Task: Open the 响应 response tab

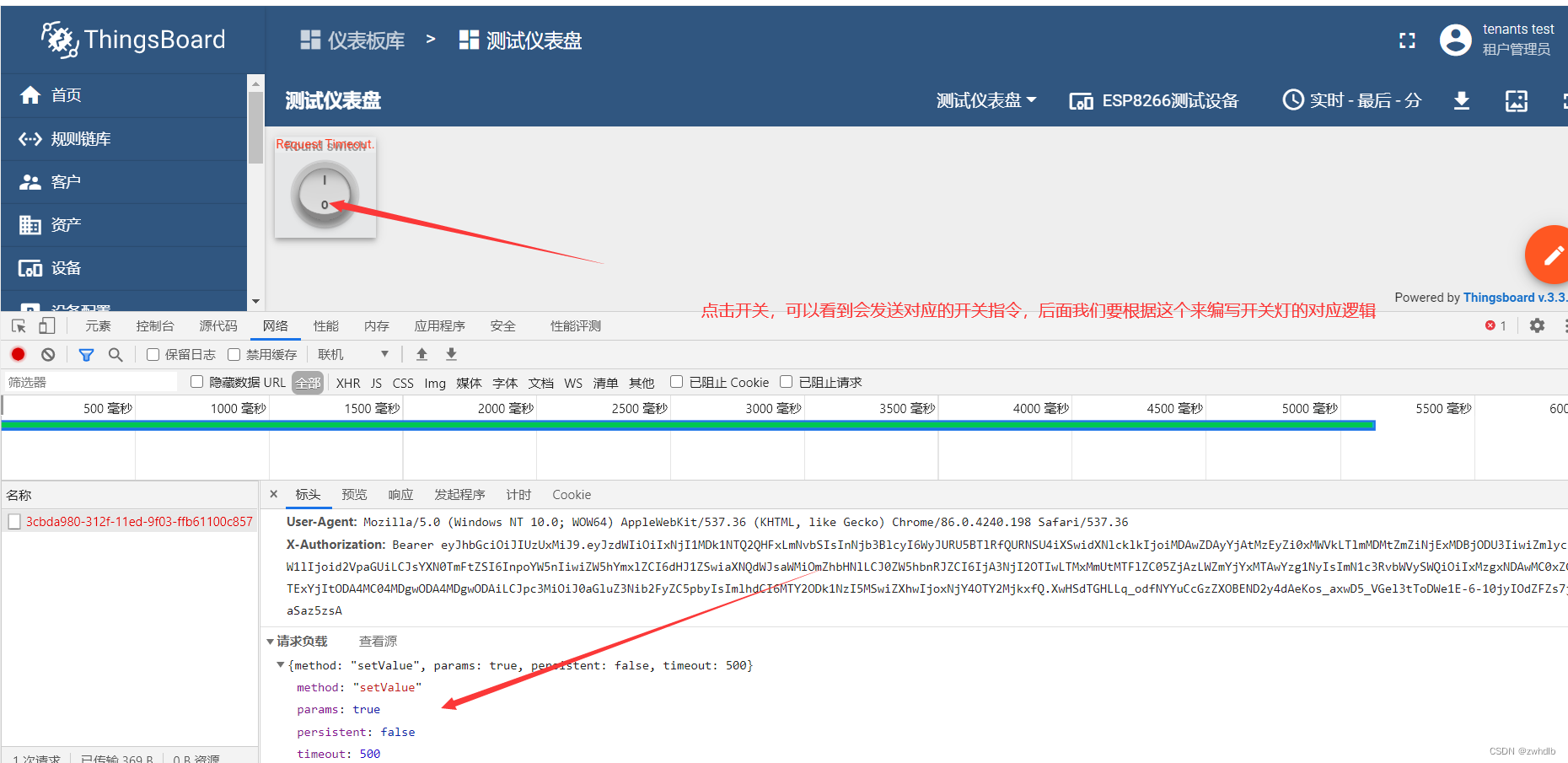Action: [401, 495]
